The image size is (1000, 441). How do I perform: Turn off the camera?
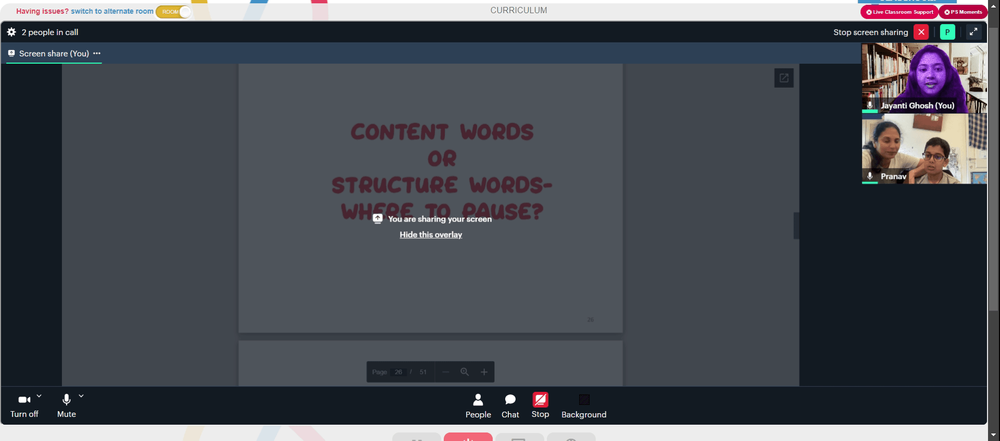tap(24, 406)
